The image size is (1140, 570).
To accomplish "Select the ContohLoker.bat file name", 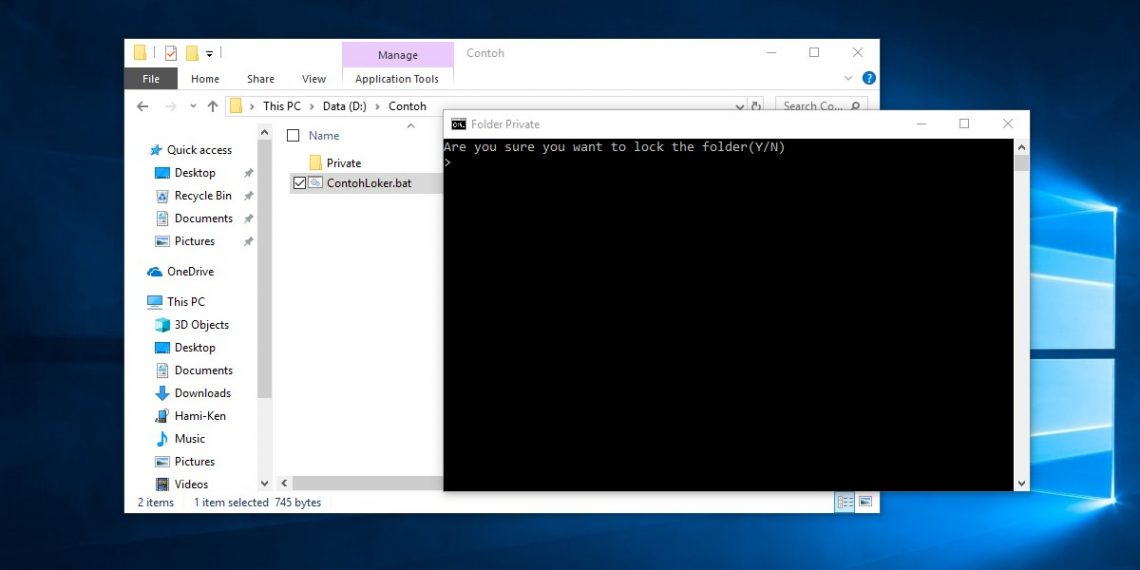I will tap(369, 183).
